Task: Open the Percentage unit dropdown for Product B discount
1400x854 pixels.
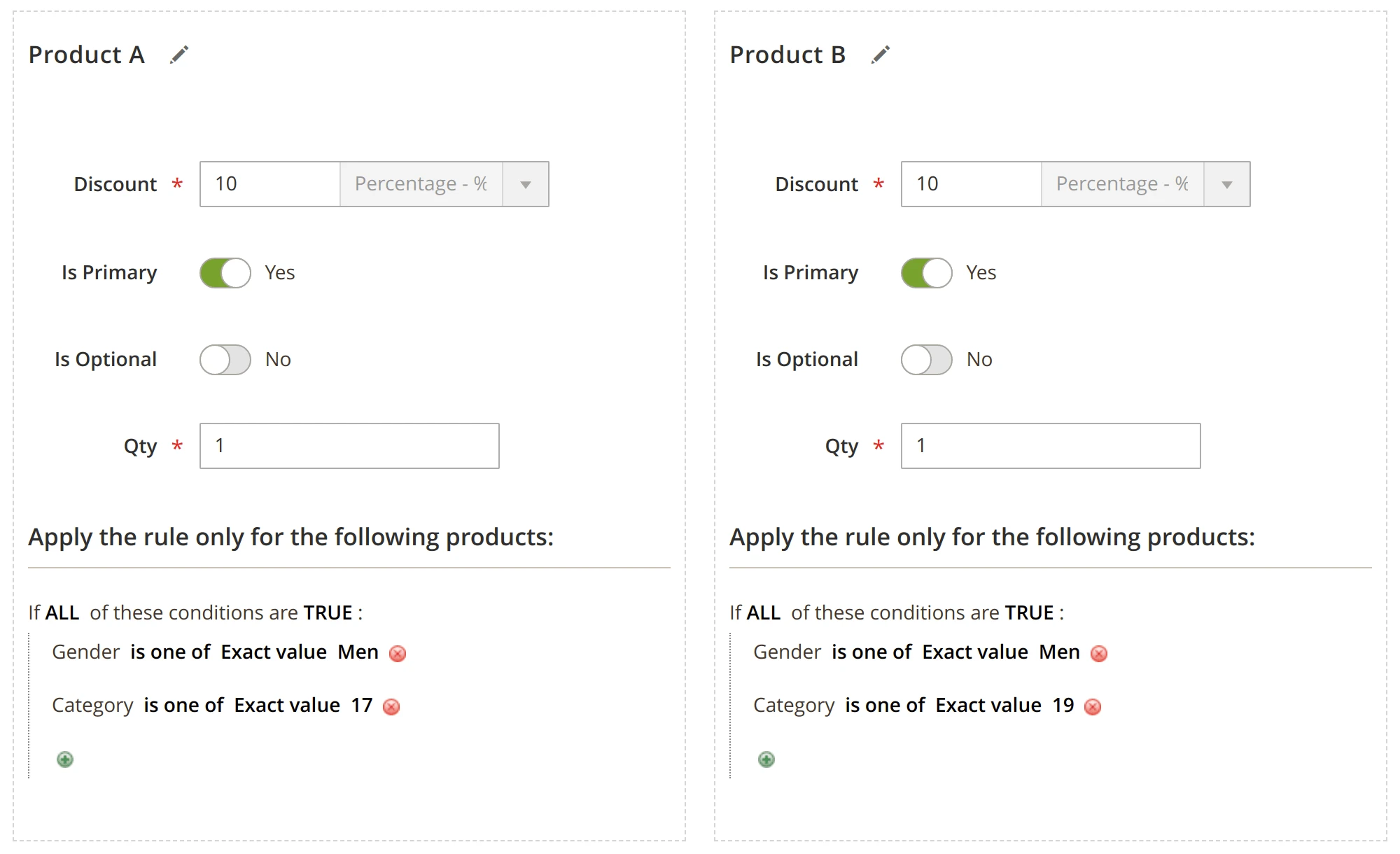Action: pos(1226,184)
